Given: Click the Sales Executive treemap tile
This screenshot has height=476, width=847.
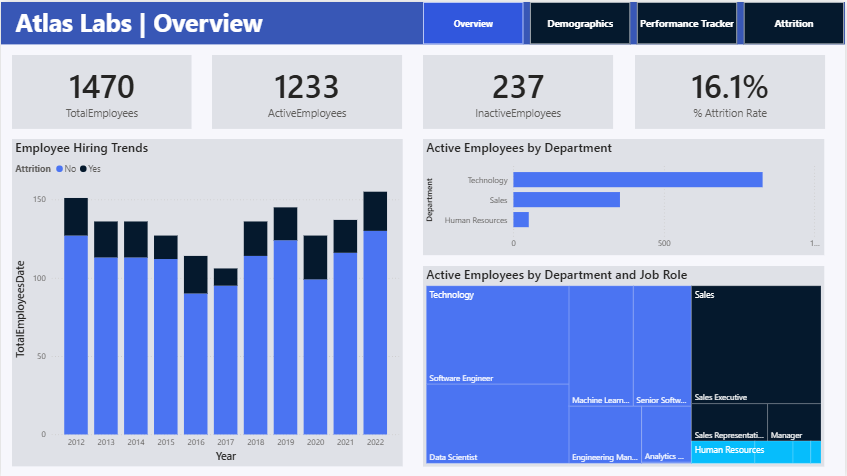Looking at the screenshot, I should [x=756, y=345].
